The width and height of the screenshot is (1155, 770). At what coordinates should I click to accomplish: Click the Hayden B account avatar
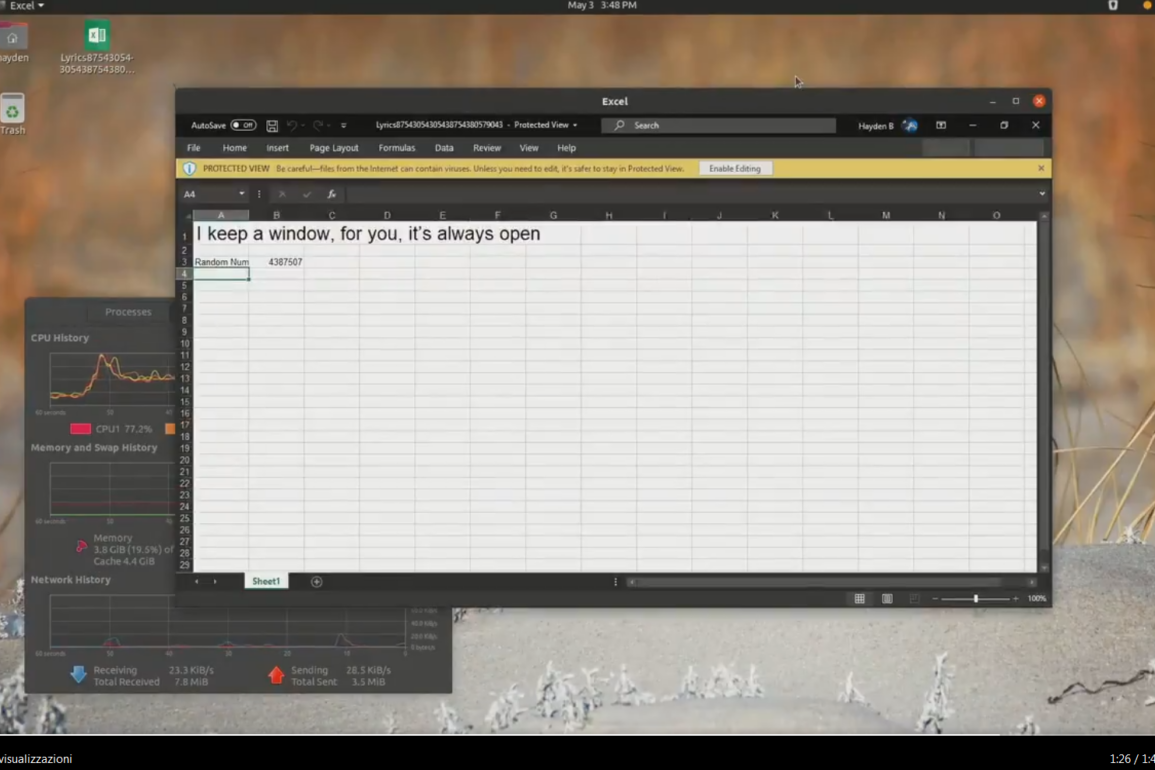pyautogui.click(x=910, y=126)
